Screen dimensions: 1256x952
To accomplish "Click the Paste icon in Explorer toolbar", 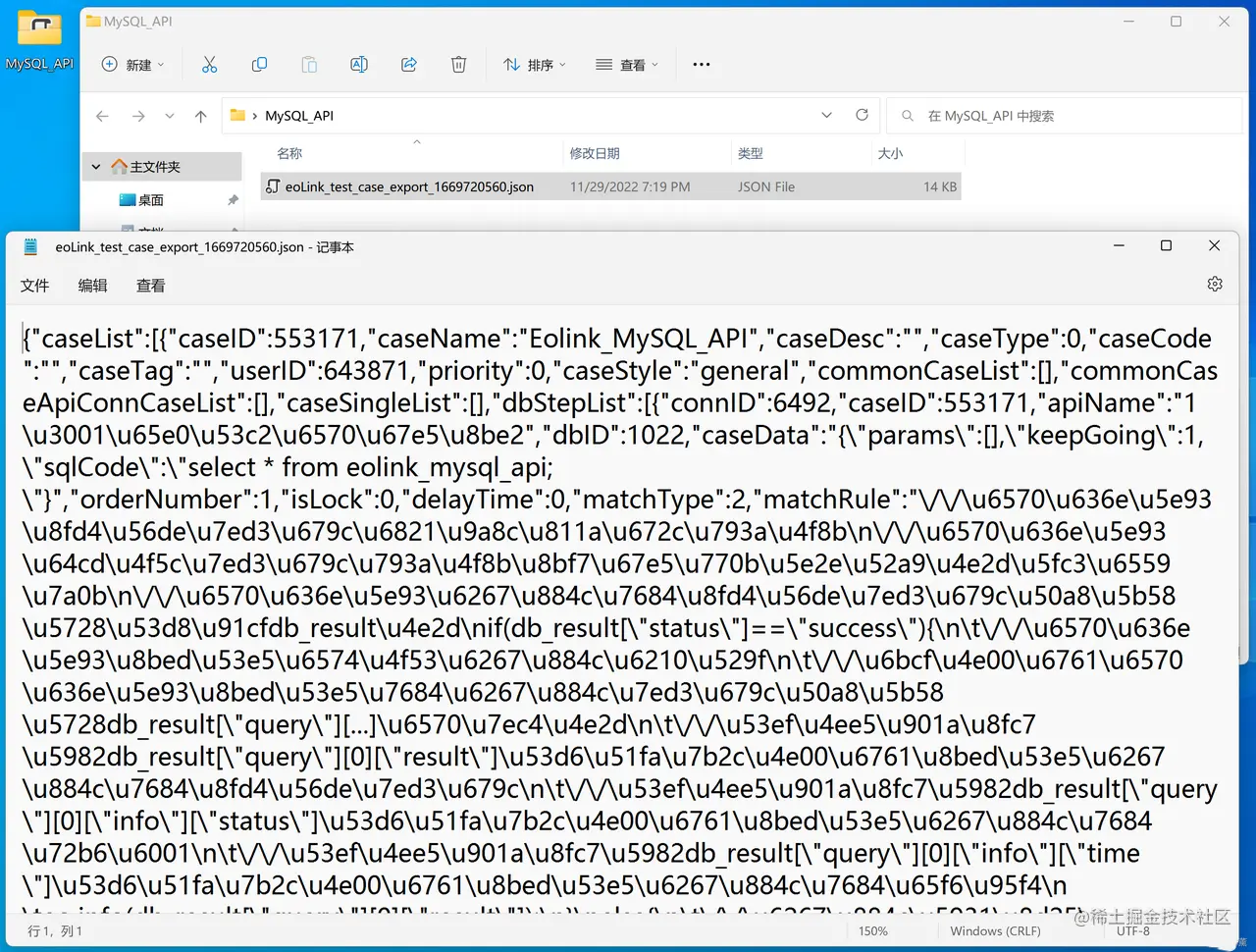I will click(x=309, y=65).
